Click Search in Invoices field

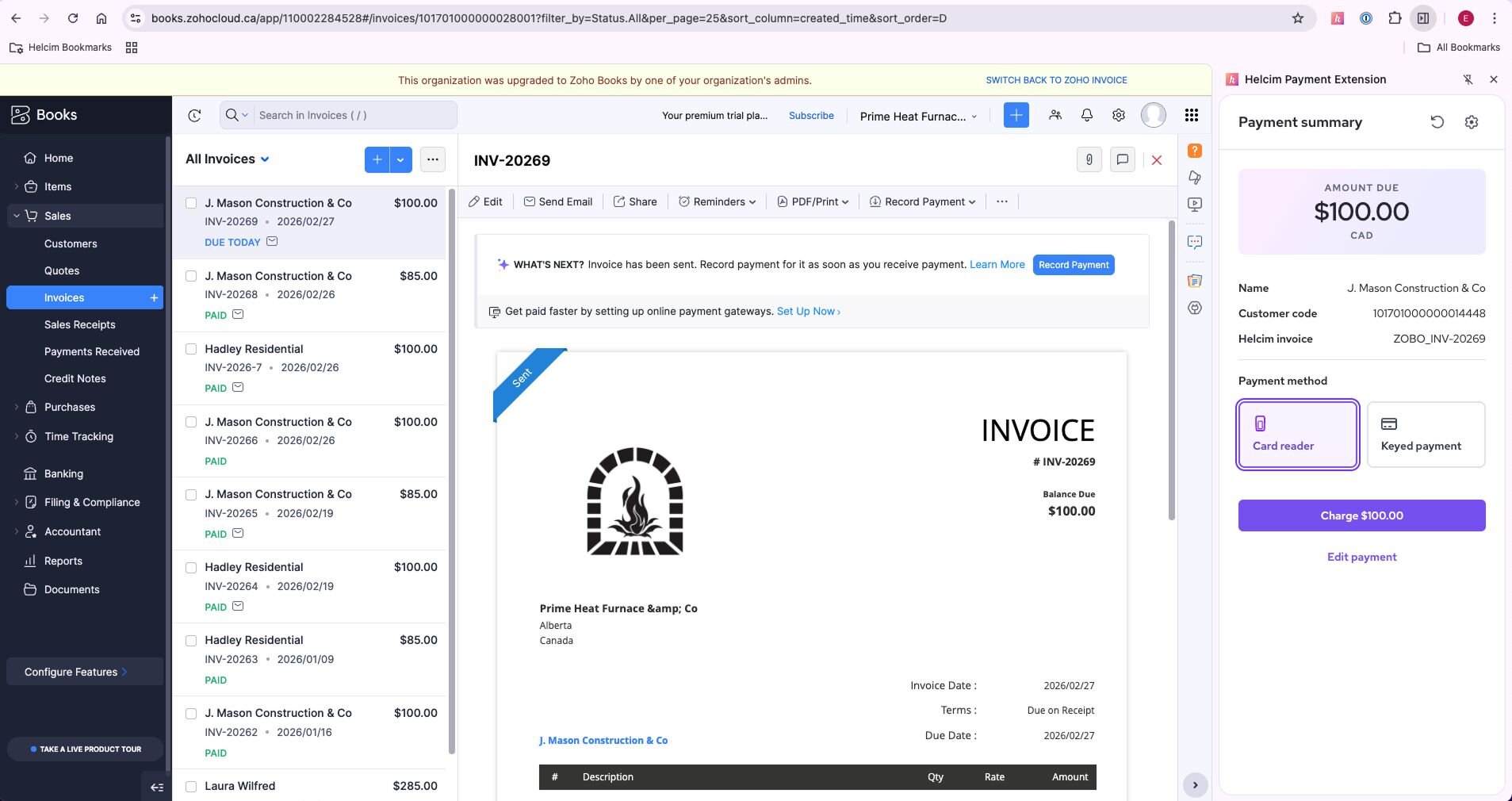click(x=353, y=116)
